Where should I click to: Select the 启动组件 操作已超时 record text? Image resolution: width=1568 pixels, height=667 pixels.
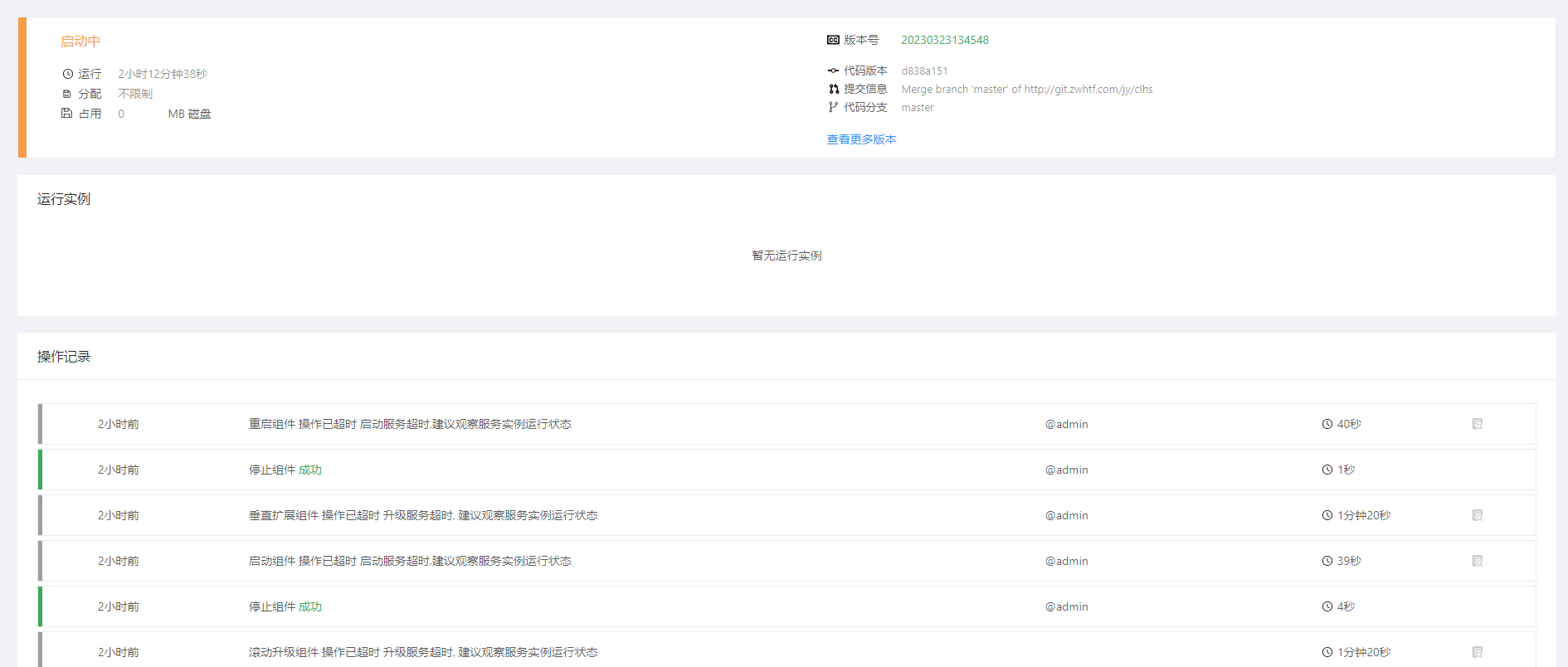point(410,561)
